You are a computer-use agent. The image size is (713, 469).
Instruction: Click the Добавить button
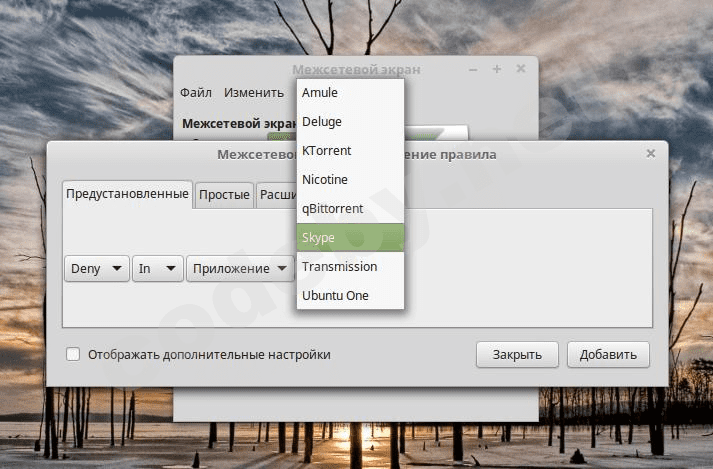(608, 354)
